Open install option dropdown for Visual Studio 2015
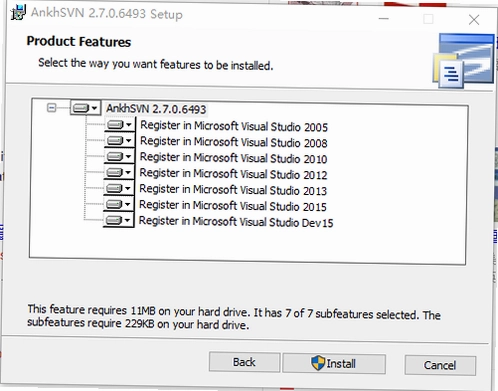Viewport: 498px width, 391px height. (x=119, y=204)
